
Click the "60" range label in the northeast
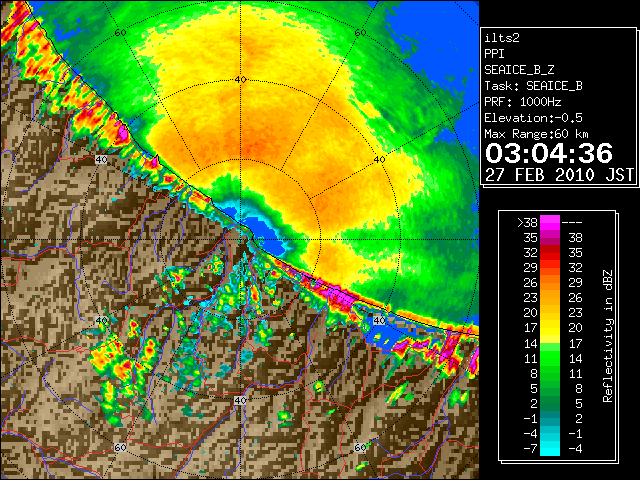coord(360,33)
